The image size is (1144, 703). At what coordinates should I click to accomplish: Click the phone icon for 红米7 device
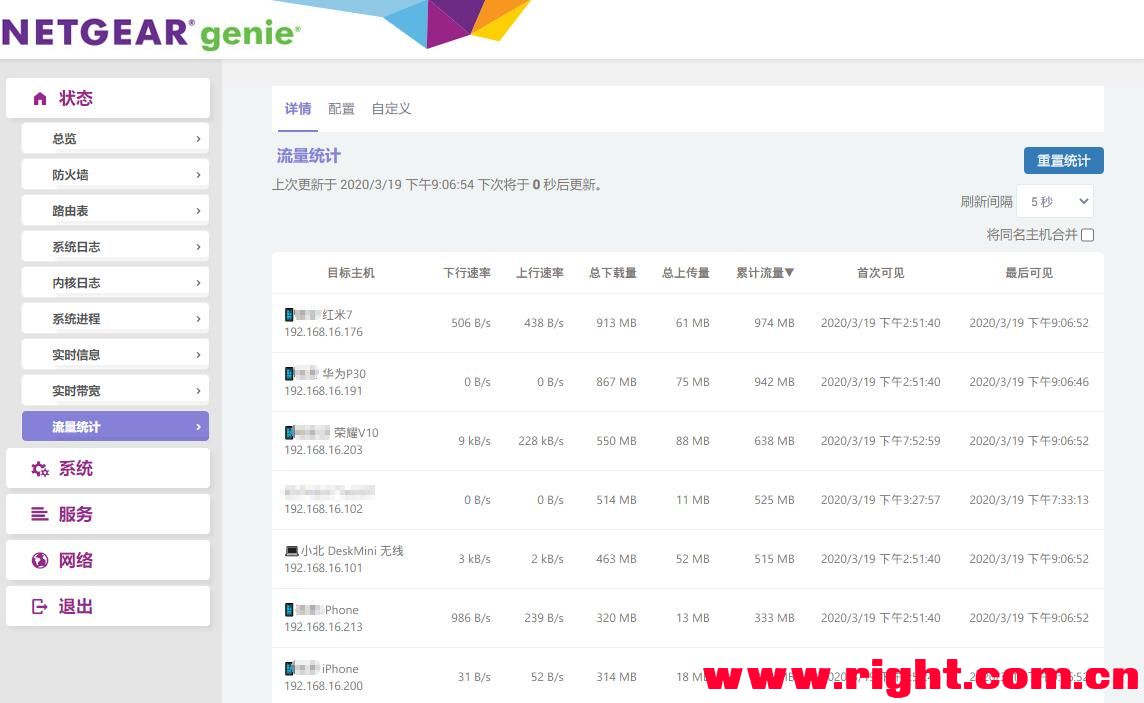[290, 315]
